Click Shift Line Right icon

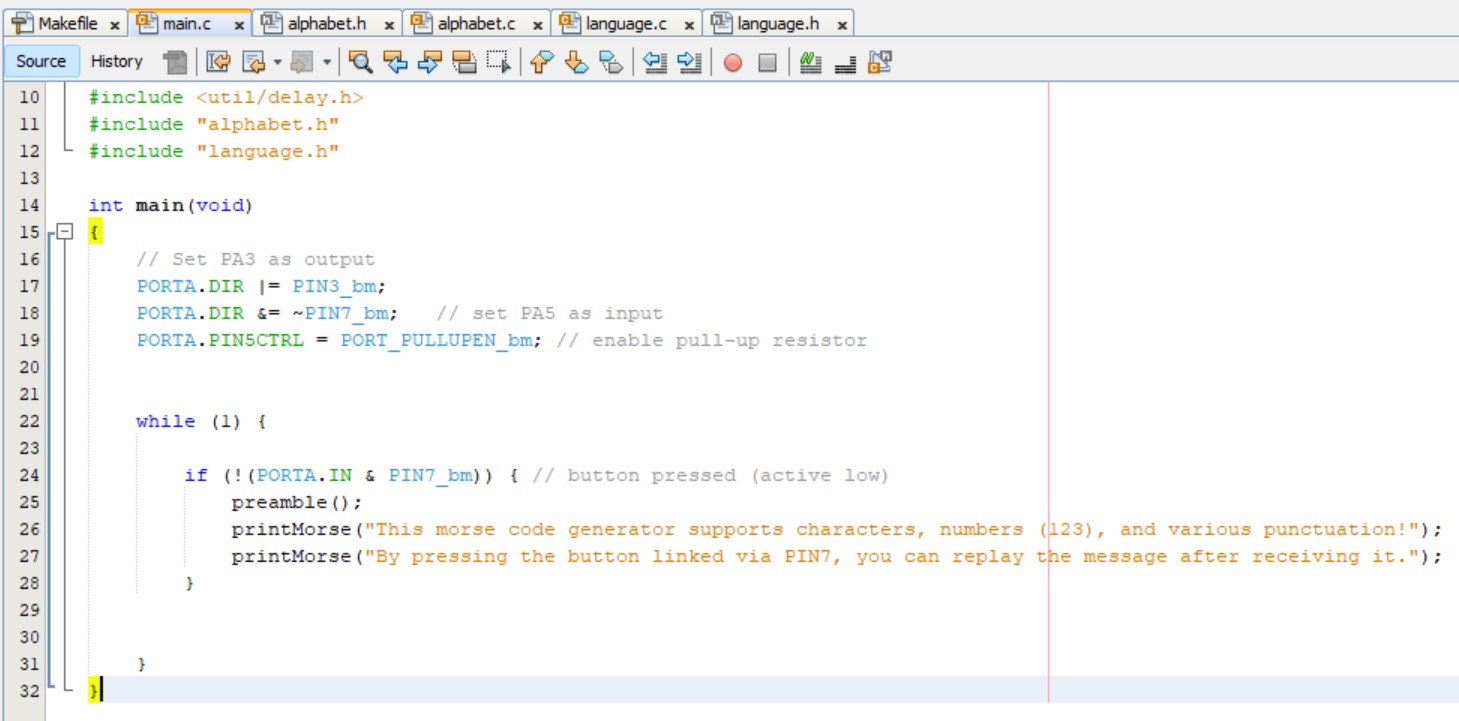tap(689, 62)
